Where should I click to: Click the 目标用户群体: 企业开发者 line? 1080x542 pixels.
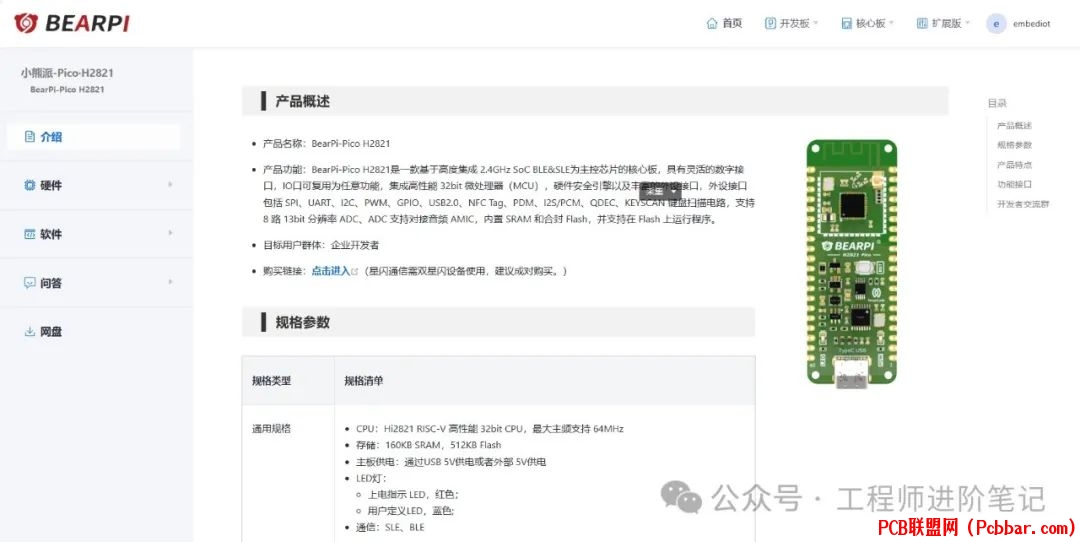pos(321,245)
